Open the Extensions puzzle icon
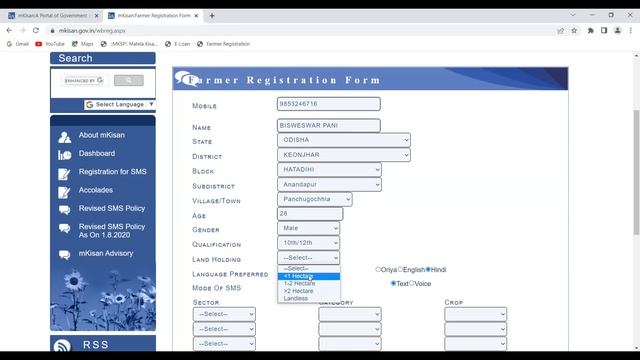 [x=590, y=31]
